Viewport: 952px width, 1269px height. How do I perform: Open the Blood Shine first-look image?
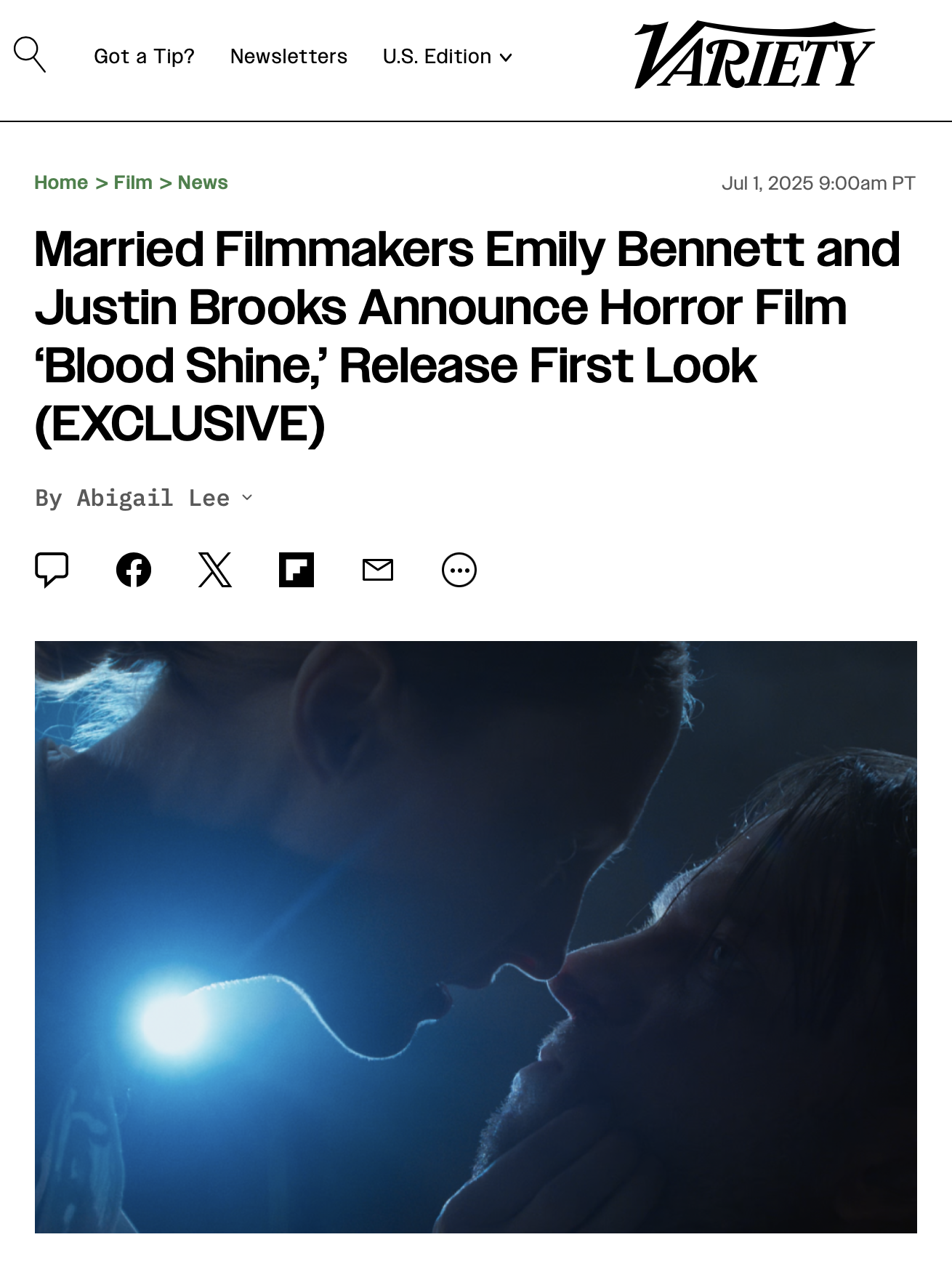click(476, 937)
